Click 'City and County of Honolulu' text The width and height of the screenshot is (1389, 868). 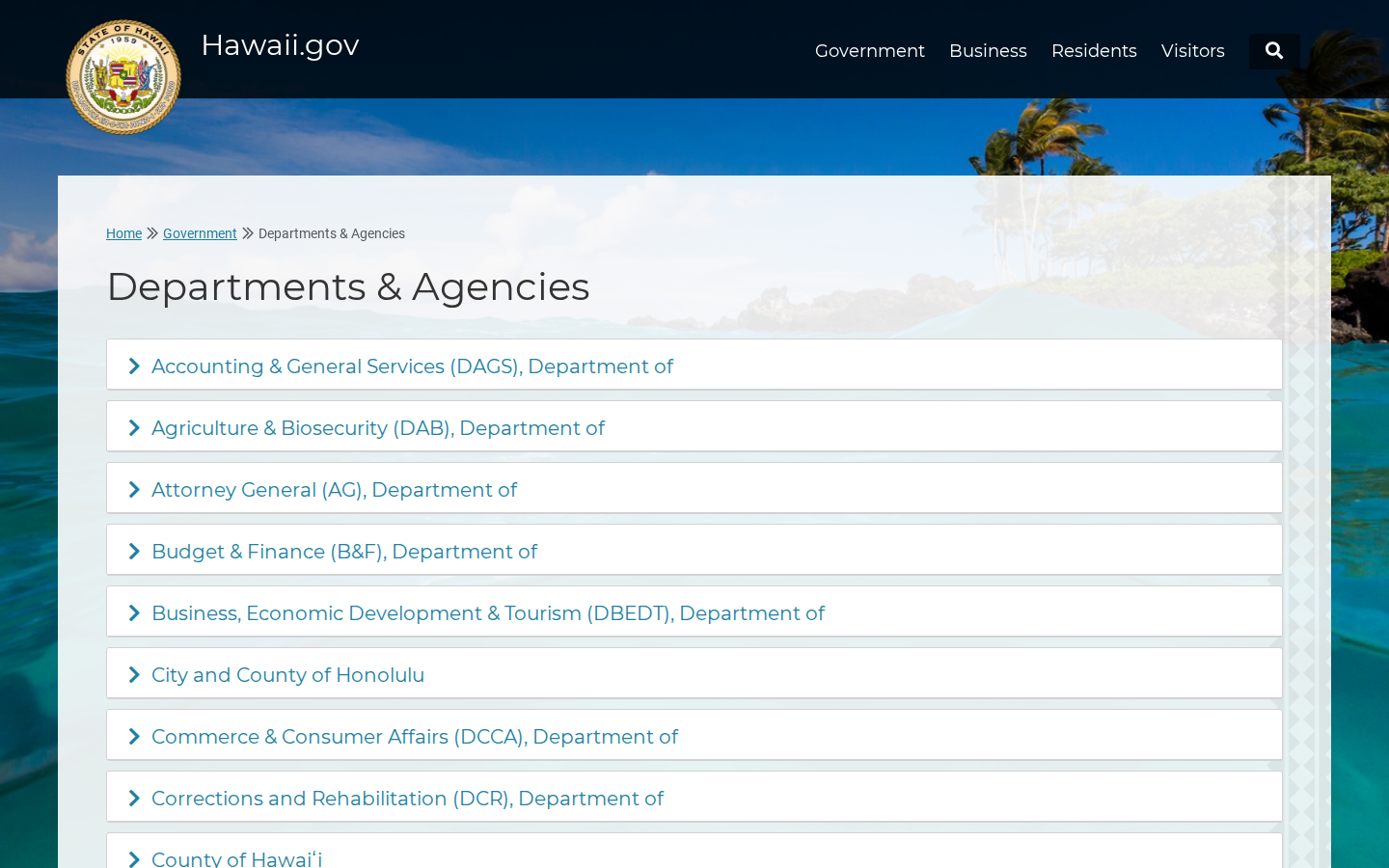[x=287, y=675]
